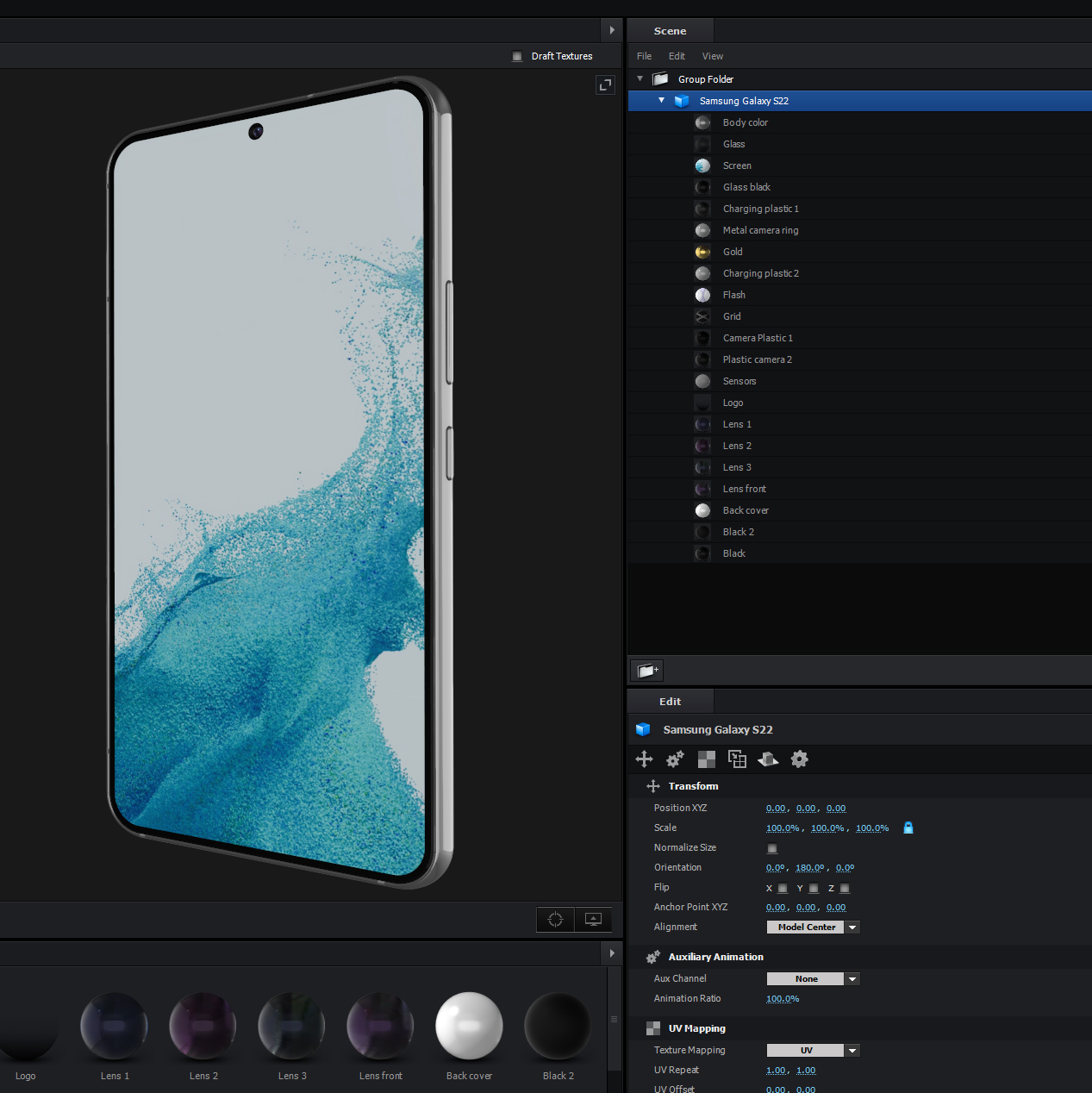Image resolution: width=1092 pixels, height=1093 pixels.
Task: Click the center target icon below viewport
Action: click(x=555, y=920)
